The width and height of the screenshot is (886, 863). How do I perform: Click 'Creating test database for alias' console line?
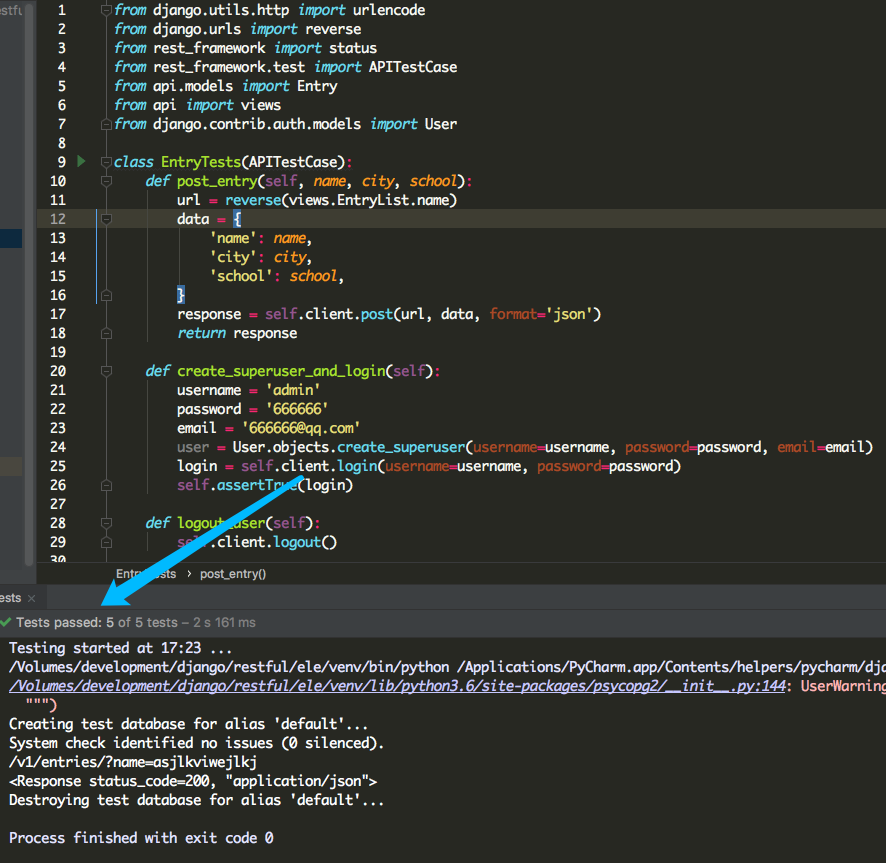pyautogui.click(x=188, y=724)
